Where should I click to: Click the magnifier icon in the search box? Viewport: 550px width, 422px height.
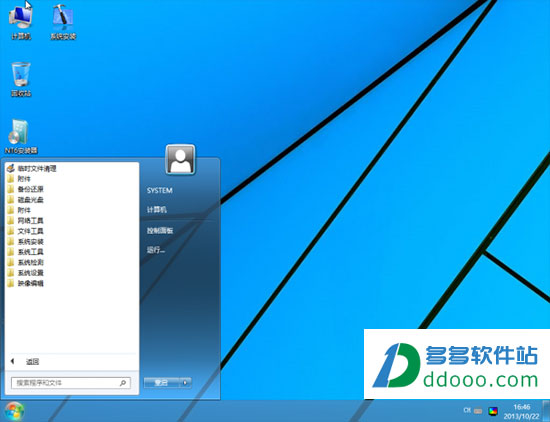point(123,383)
